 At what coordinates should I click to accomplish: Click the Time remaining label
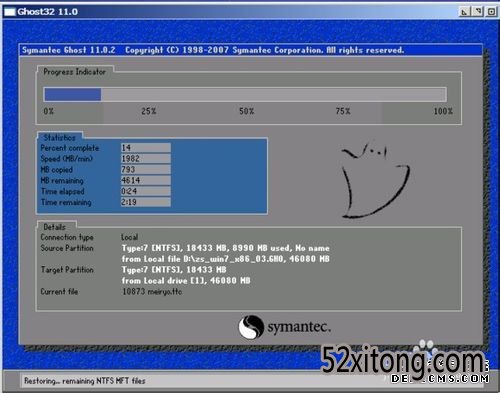[66, 202]
